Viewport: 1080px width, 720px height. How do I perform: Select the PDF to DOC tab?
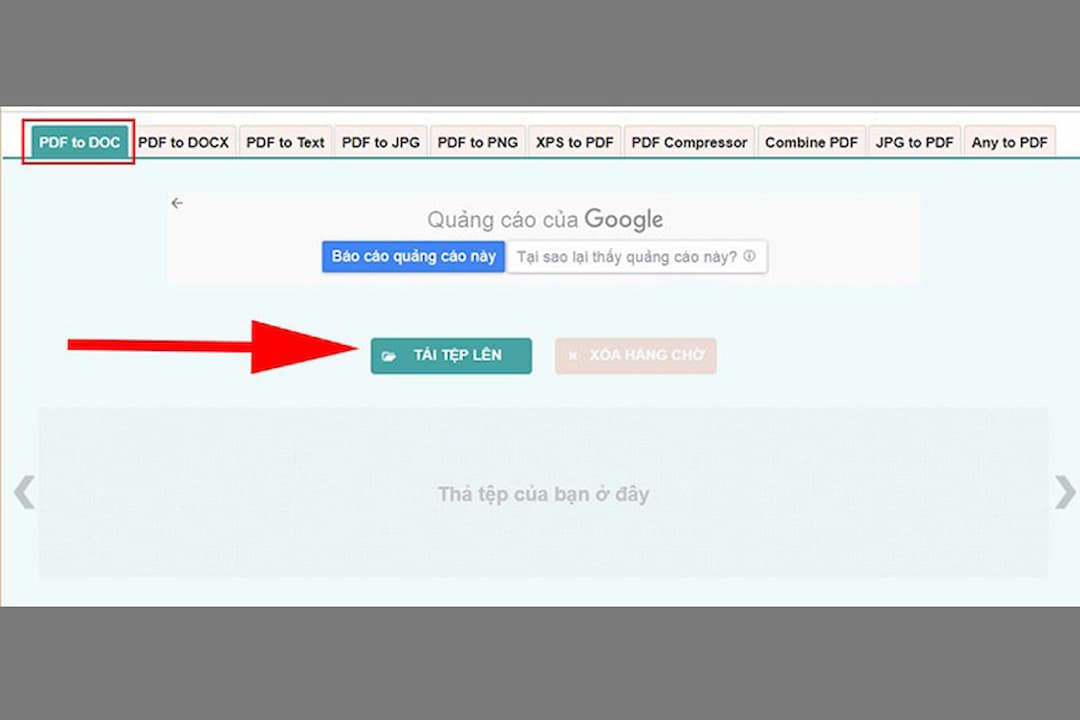(x=79, y=142)
